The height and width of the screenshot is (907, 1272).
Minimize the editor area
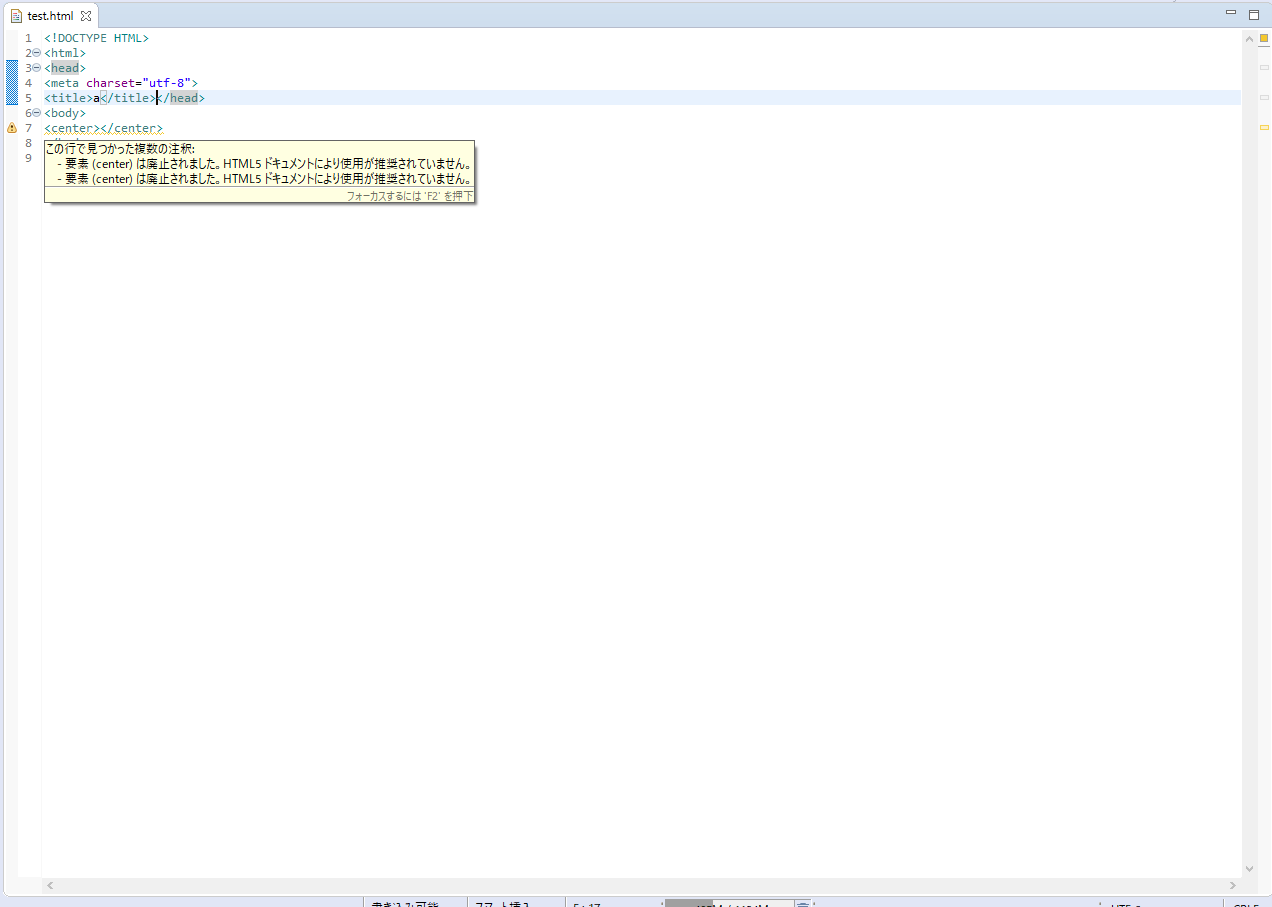coord(1231,13)
